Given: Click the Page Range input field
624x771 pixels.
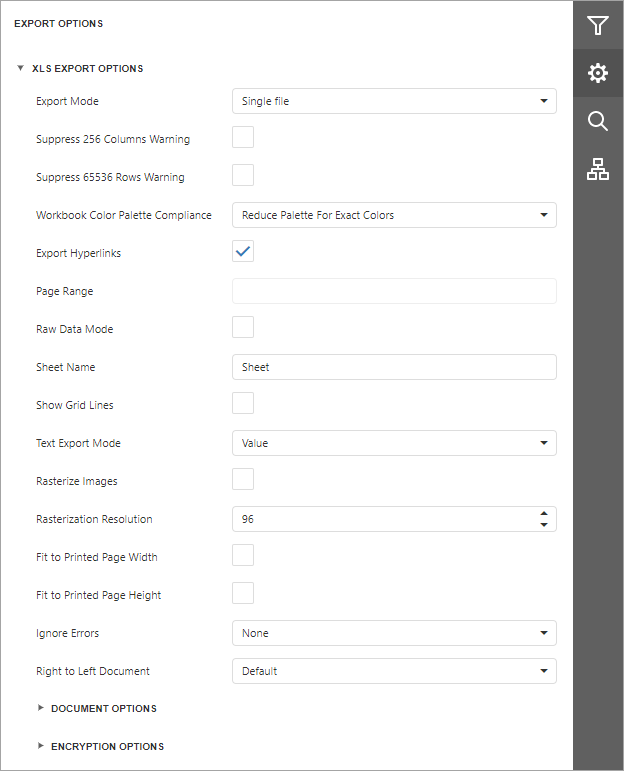Looking at the screenshot, I should (x=394, y=291).
